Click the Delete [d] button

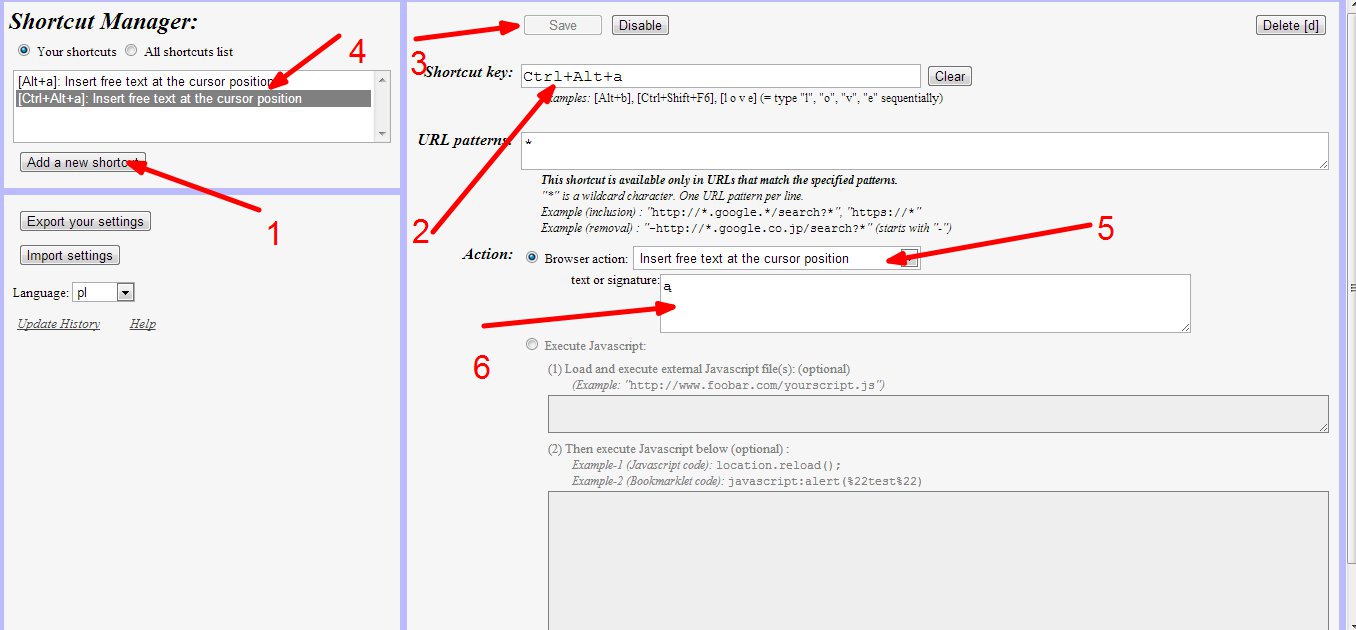(x=1290, y=26)
